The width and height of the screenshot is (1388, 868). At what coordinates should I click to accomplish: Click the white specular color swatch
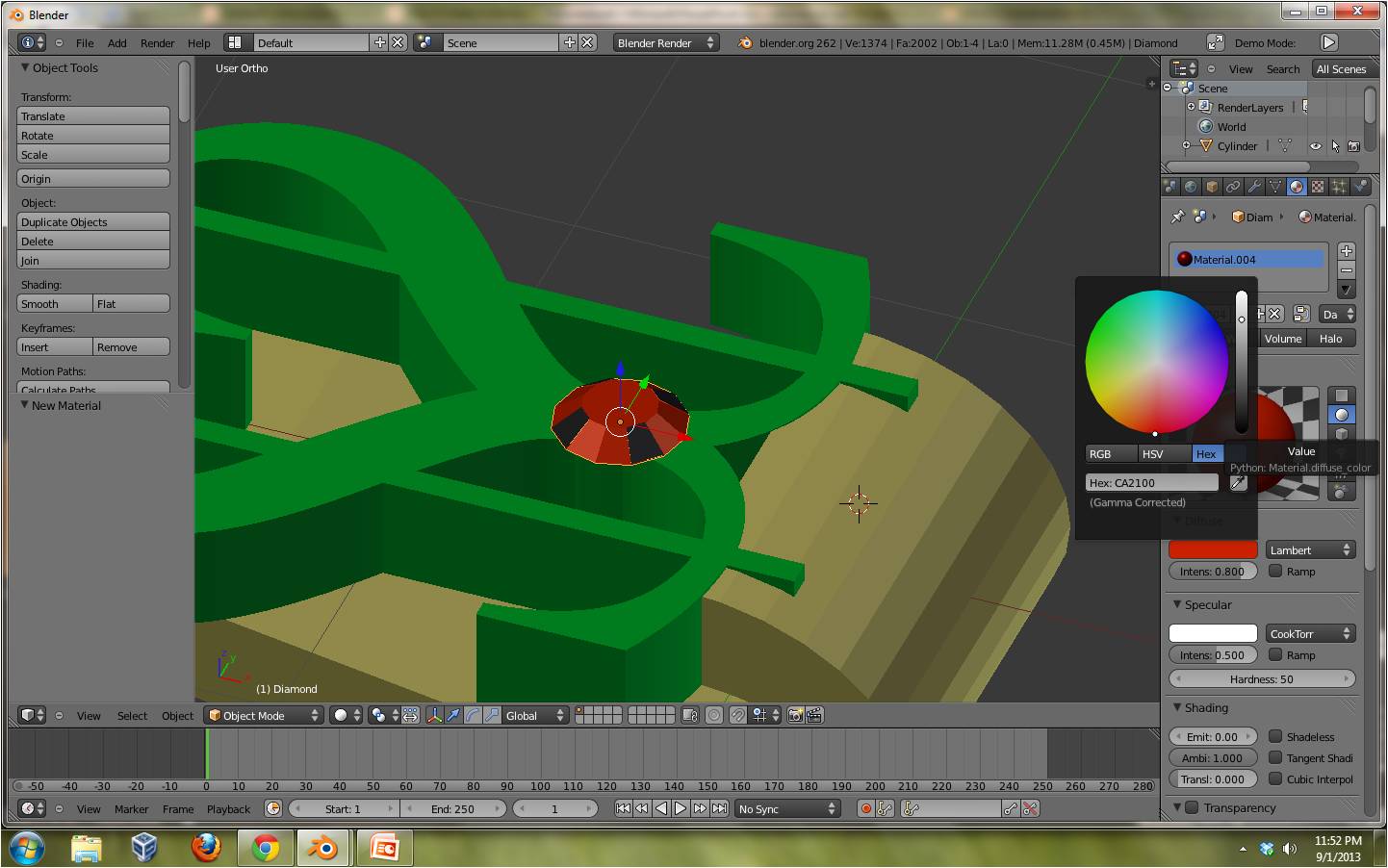(x=1213, y=633)
